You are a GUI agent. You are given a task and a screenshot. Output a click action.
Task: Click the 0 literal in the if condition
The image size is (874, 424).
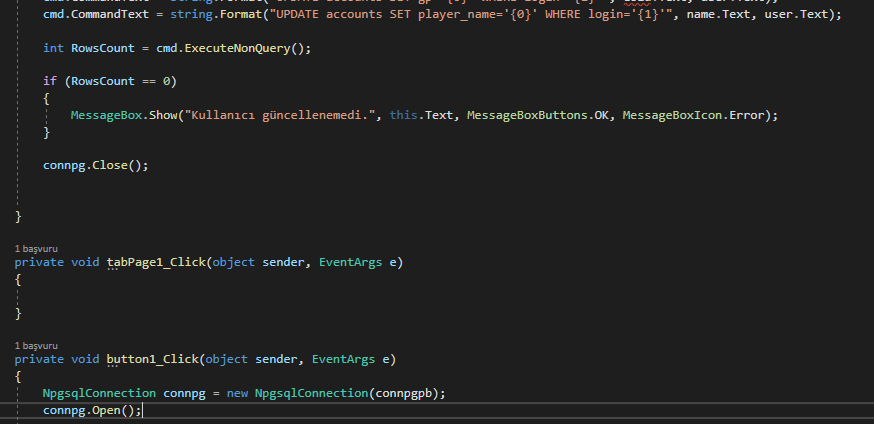[x=167, y=81]
